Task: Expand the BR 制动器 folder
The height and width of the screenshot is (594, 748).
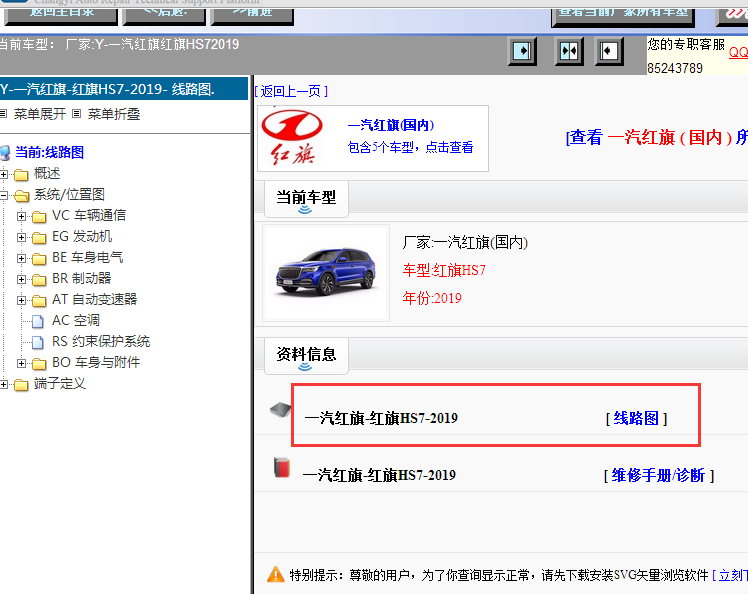Action: [x=21, y=279]
